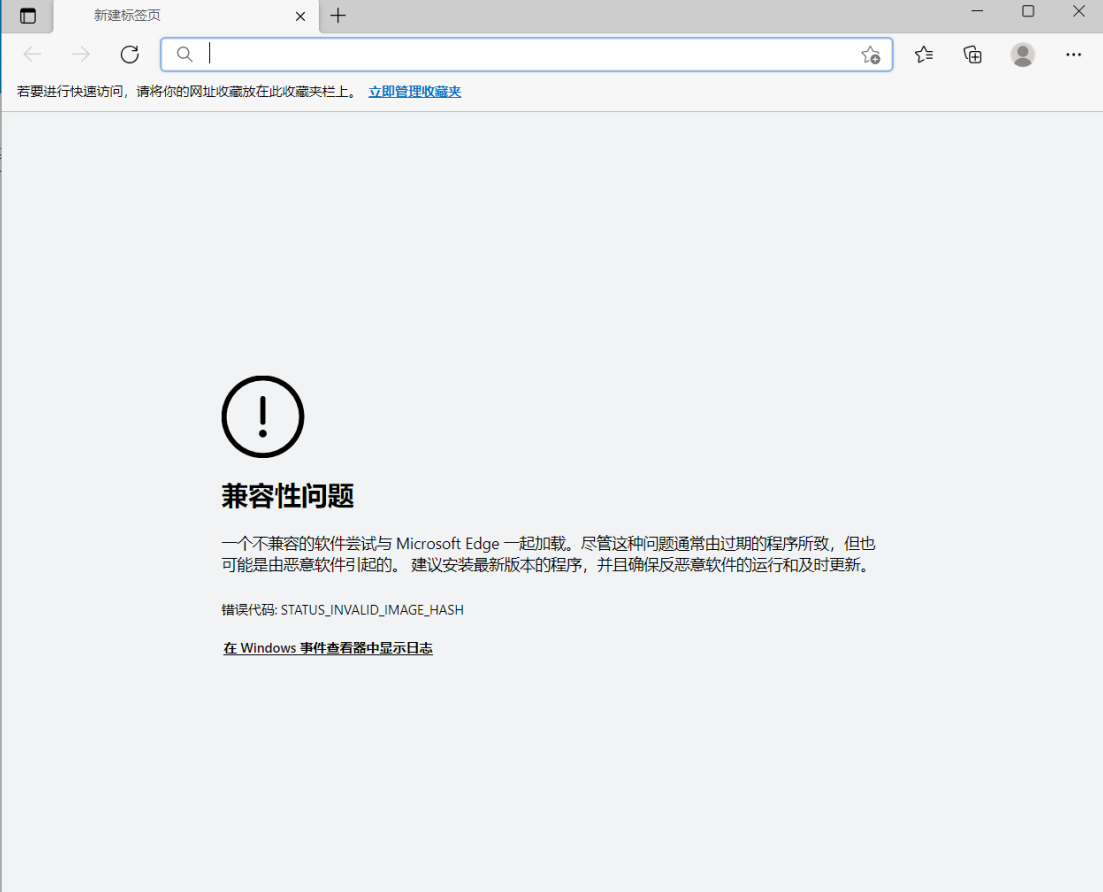Open 在 Windows 事件查看器中显示日志 link

click(x=328, y=648)
